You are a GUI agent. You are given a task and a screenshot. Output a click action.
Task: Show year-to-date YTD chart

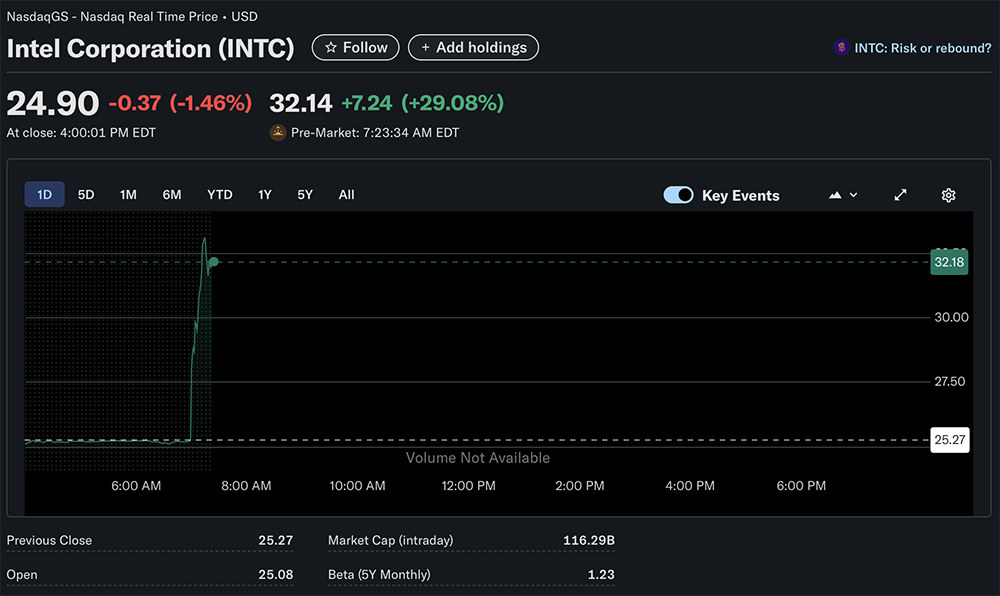click(x=219, y=195)
